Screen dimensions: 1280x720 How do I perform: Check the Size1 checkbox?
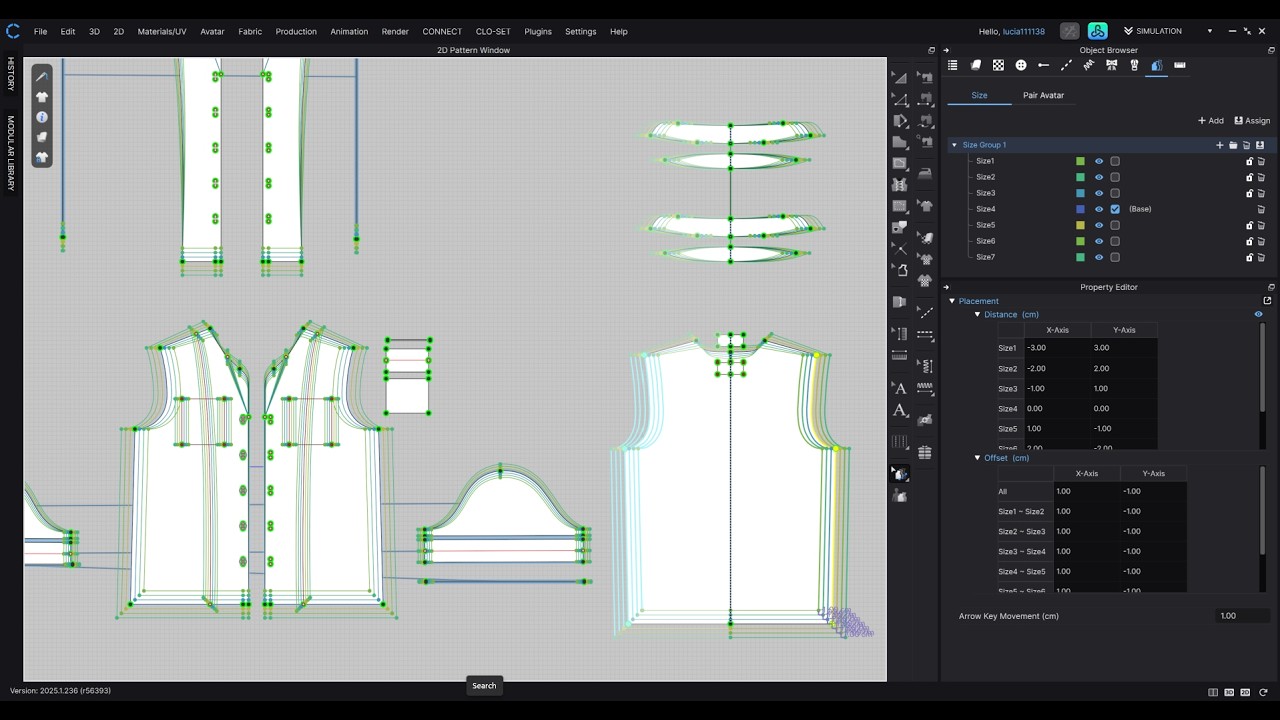[1115, 161]
